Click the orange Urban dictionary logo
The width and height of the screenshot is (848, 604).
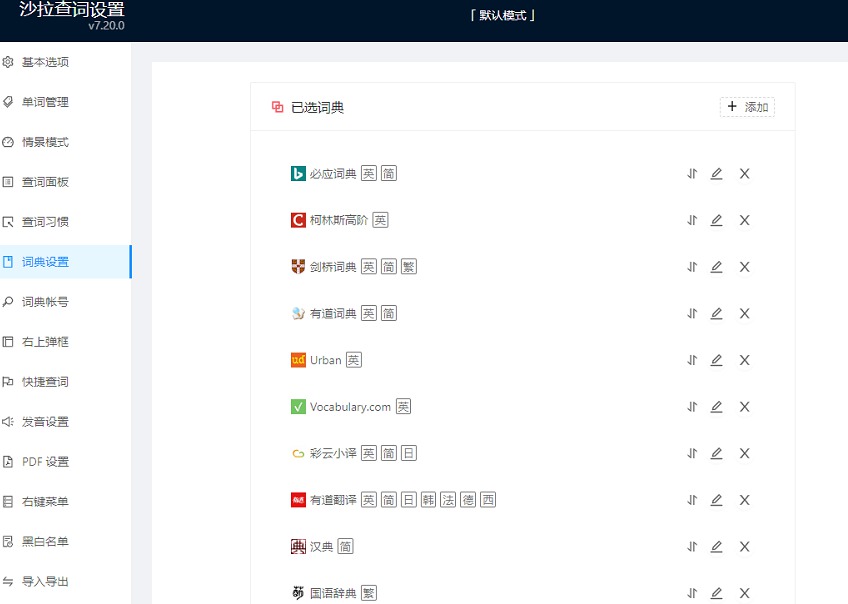tap(298, 360)
